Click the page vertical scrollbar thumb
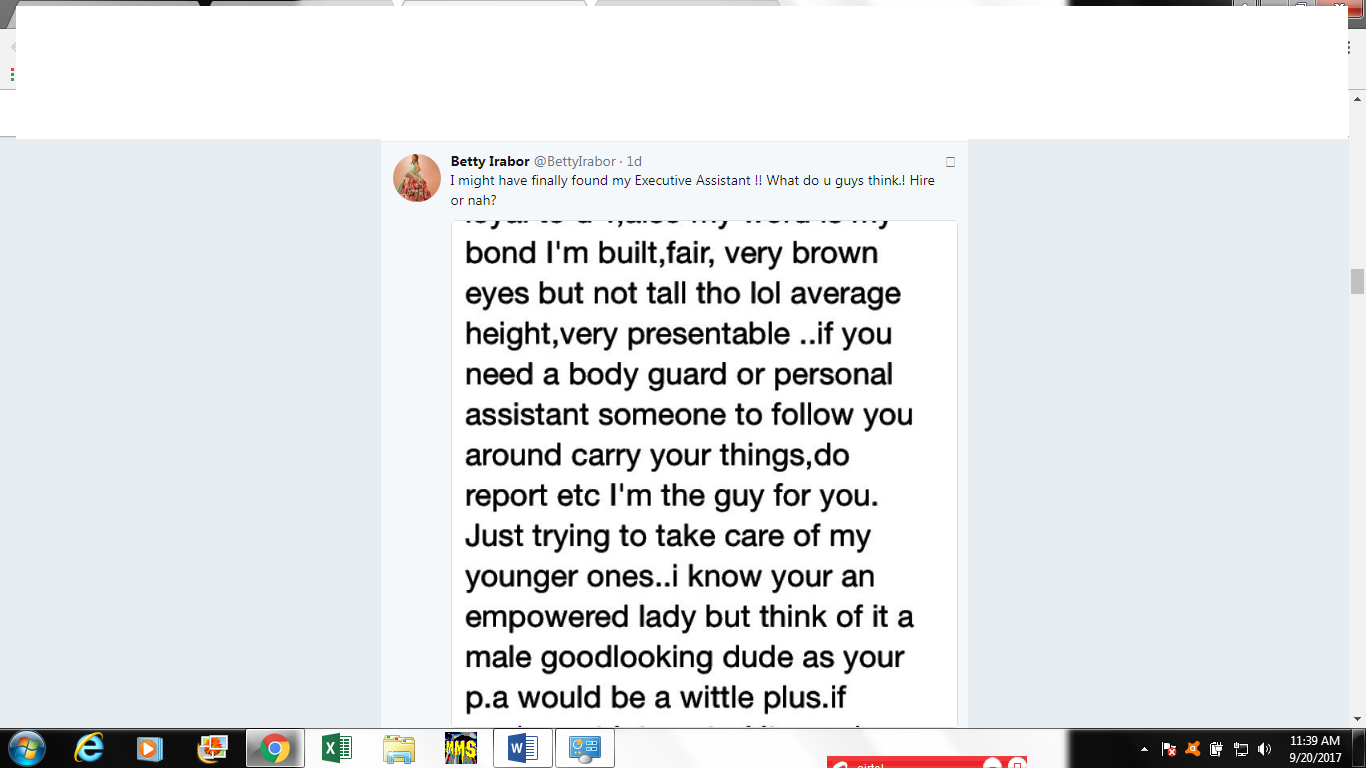Screen dimensions: 1366x768 click(1357, 282)
